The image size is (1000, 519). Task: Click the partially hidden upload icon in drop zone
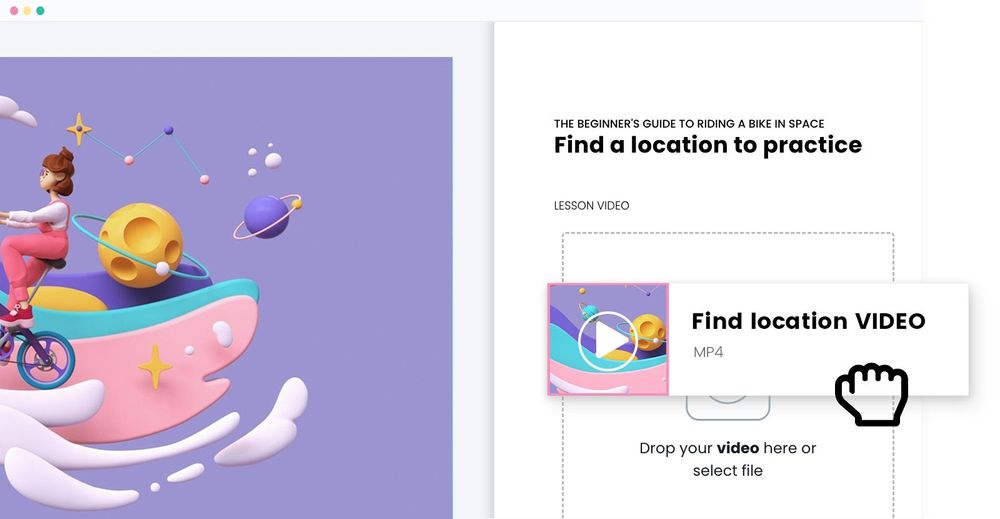[x=728, y=407]
